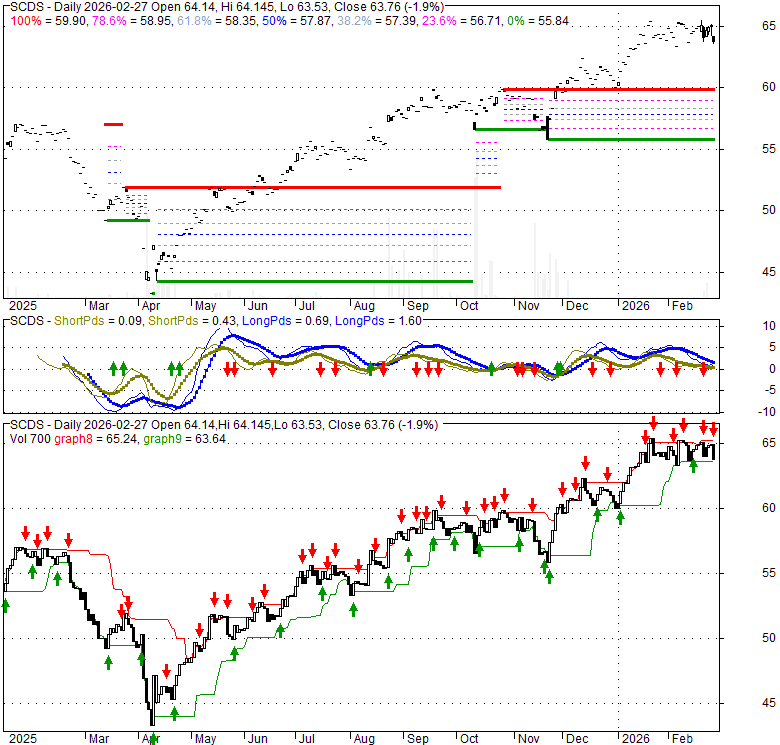Click the '55' price tick beside the graph8/graph9 chart

[769, 573]
